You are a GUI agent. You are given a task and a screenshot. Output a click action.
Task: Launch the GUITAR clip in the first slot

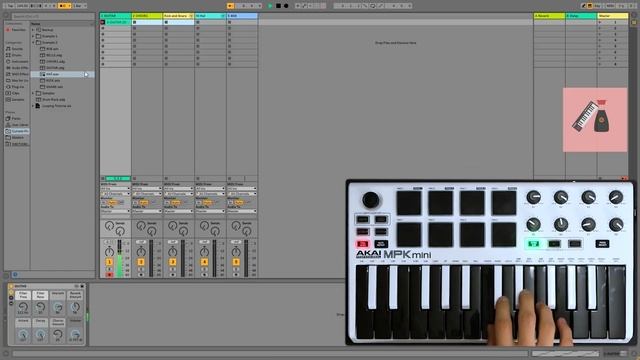tap(102, 22)
